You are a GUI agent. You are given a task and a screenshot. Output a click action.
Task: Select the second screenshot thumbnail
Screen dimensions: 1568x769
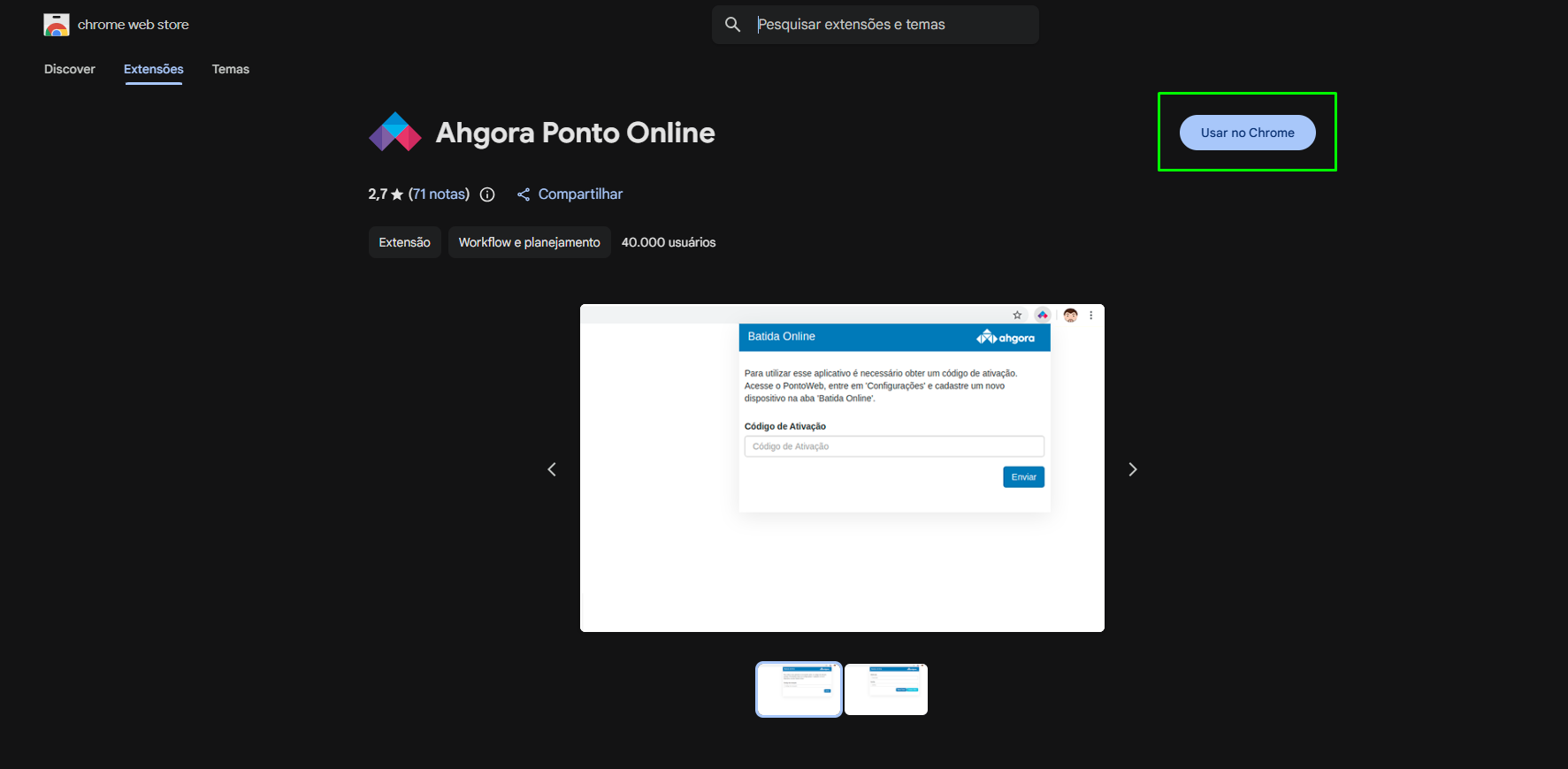(886, 689)
